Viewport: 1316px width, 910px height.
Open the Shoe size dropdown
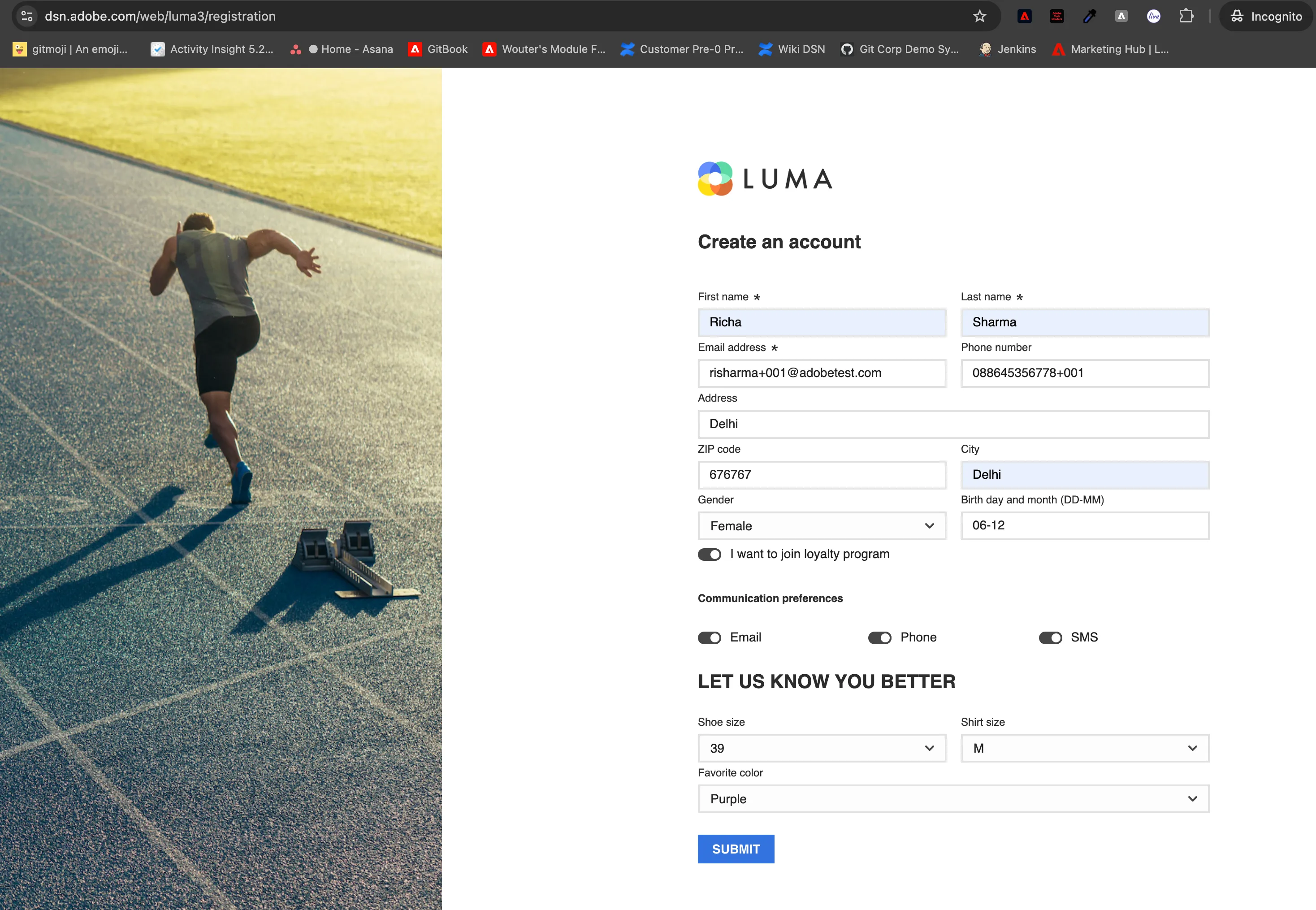[822, 748]
